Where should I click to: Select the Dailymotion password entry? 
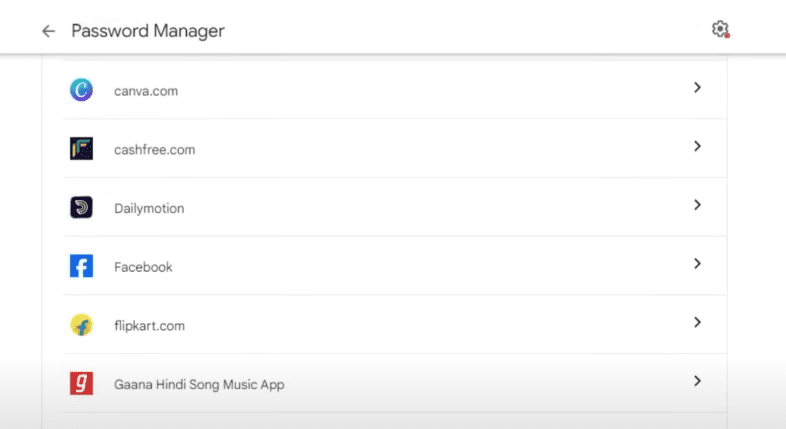point(149,208)
